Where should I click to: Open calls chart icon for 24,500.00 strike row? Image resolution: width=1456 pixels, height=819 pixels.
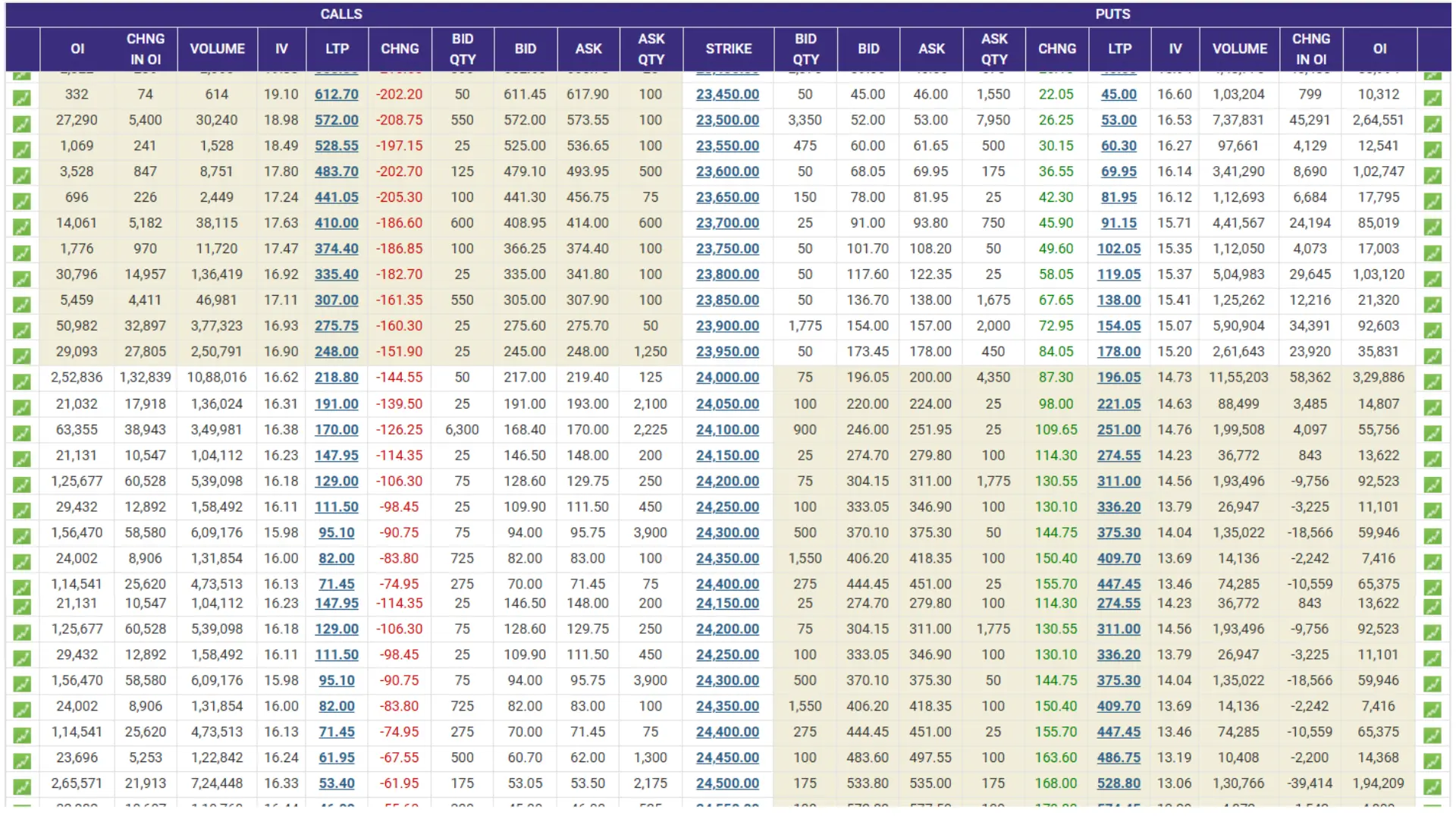pos(22,787)
